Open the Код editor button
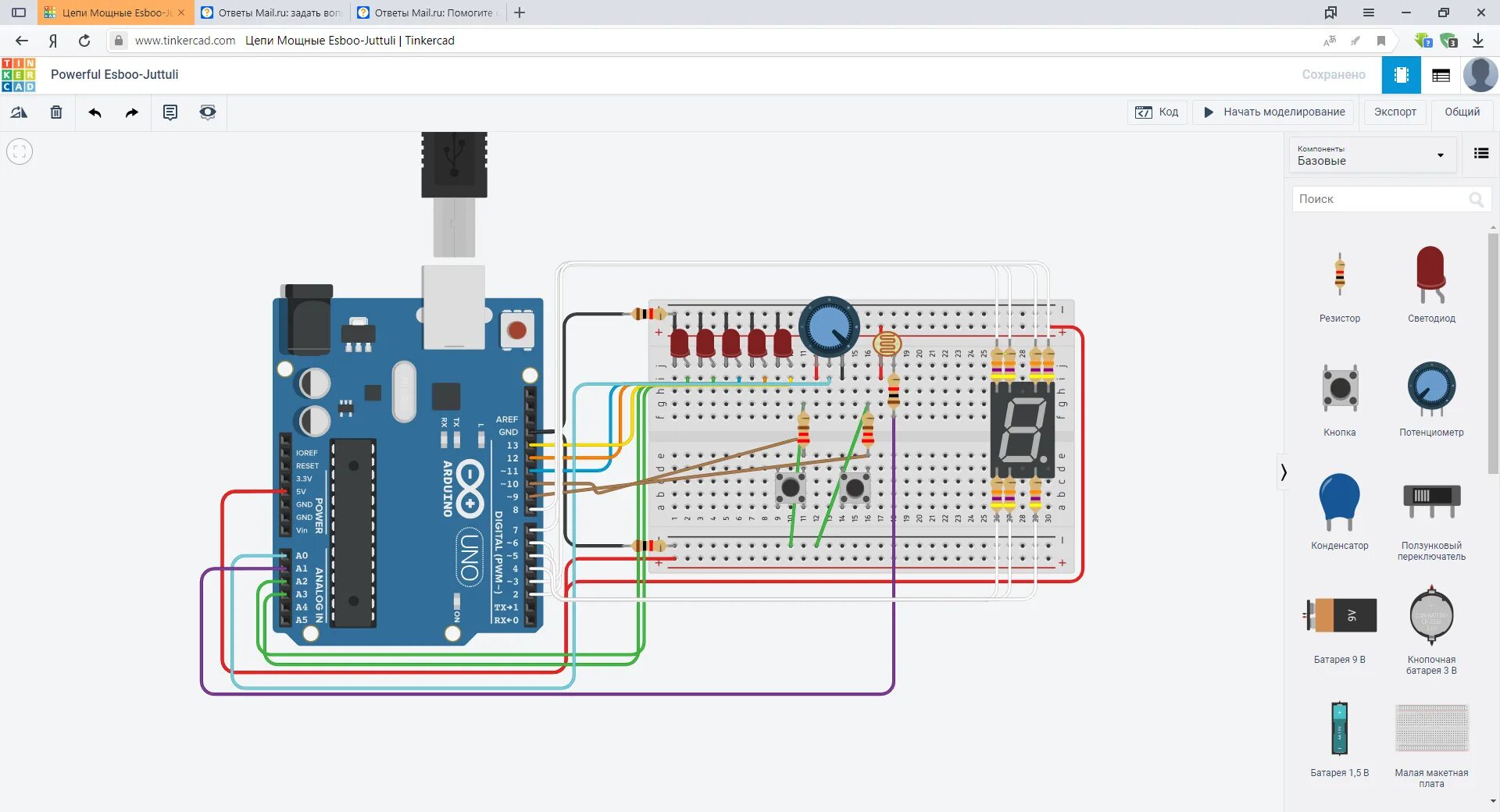 pos(1157,112)
